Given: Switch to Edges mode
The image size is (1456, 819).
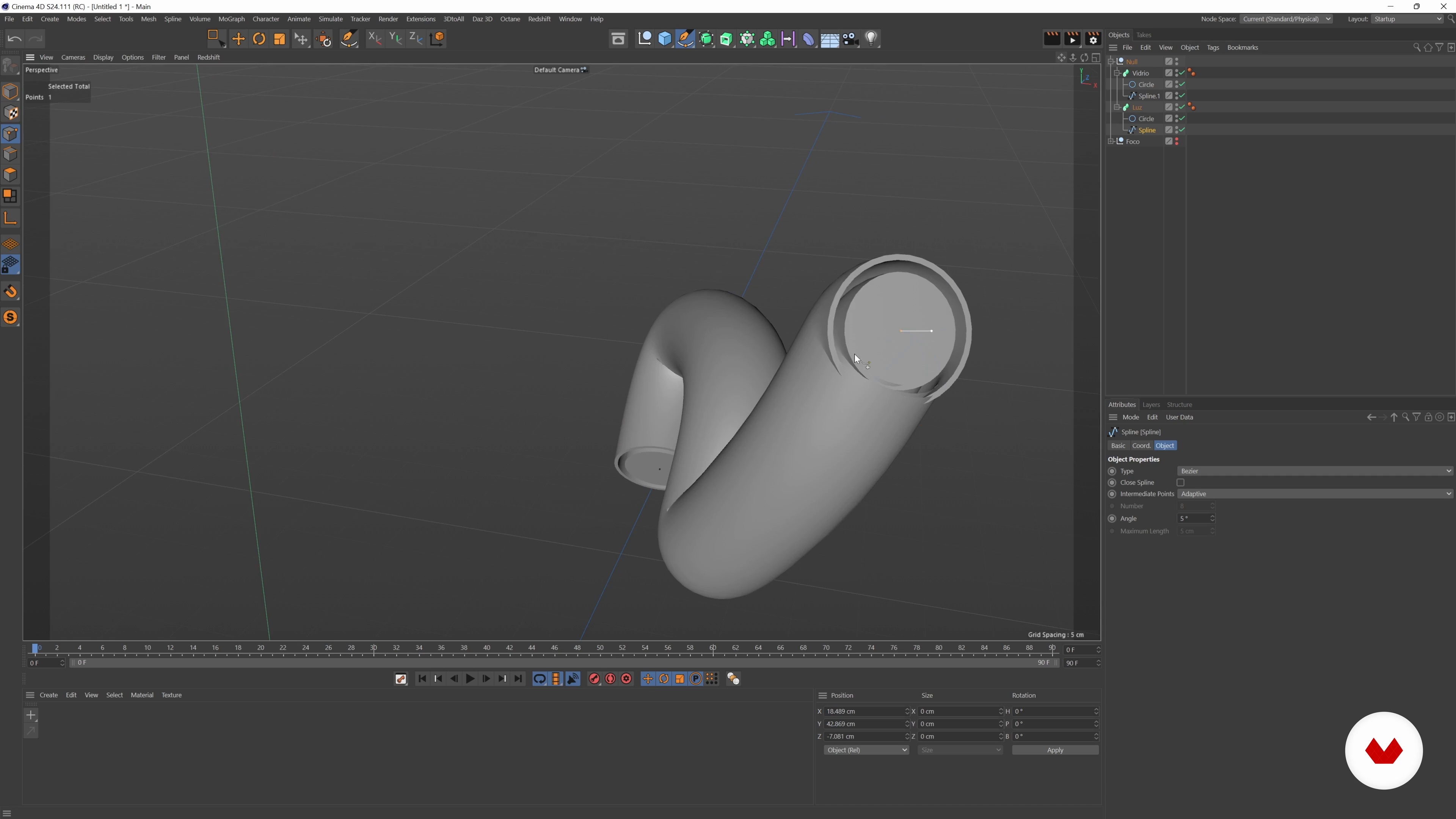Looking at the screenshot, I should (x=11, y=154).
